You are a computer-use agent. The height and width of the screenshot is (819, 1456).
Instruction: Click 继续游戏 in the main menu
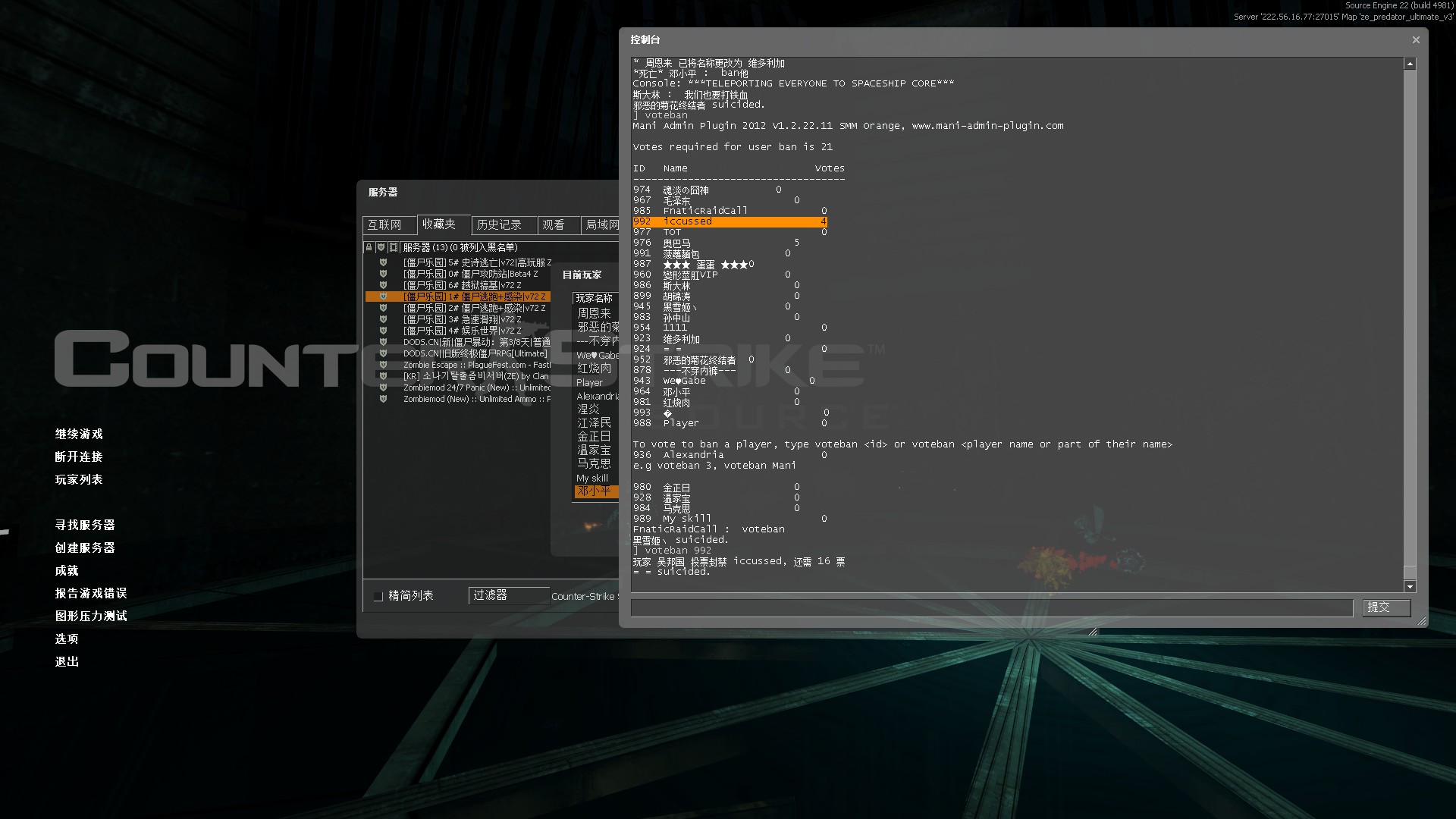79,435
